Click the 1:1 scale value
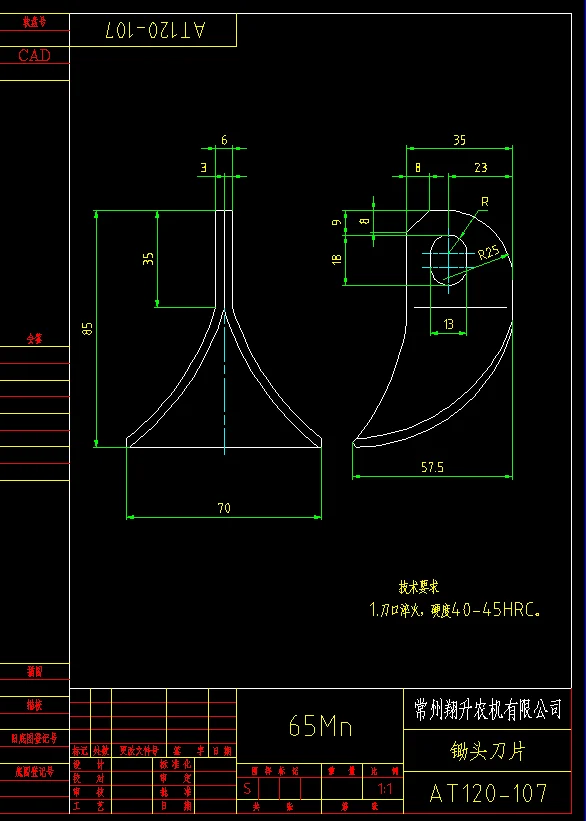Image resolution: width=586 pixels, height=821 pixels. [x=385, y=789]
